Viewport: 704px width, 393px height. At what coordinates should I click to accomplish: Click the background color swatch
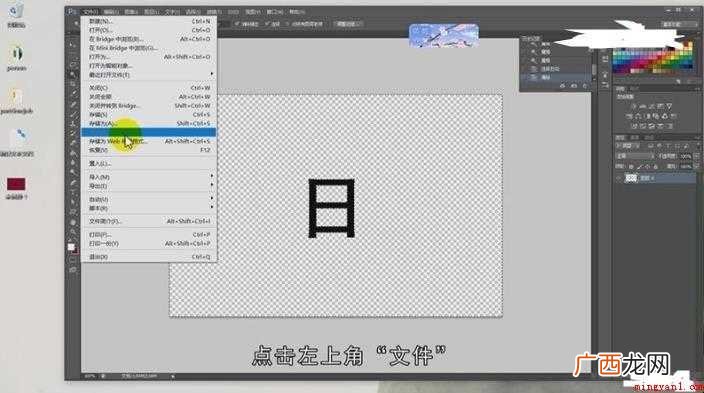[75, 251]
